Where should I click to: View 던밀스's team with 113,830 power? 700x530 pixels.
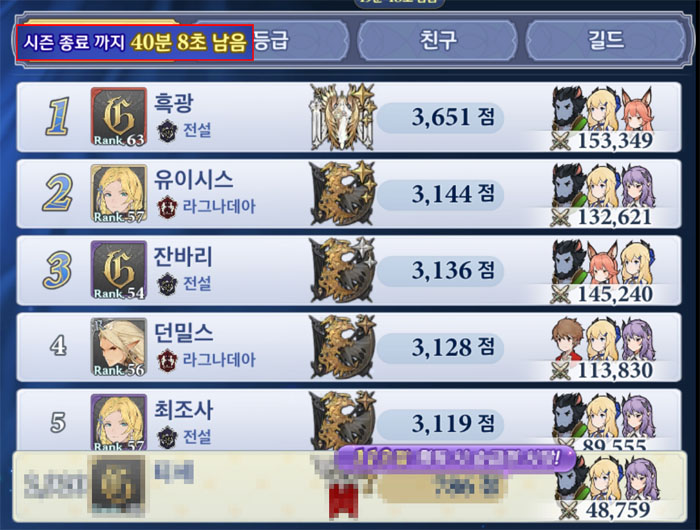pyautogui.click(x=602, y=348)
